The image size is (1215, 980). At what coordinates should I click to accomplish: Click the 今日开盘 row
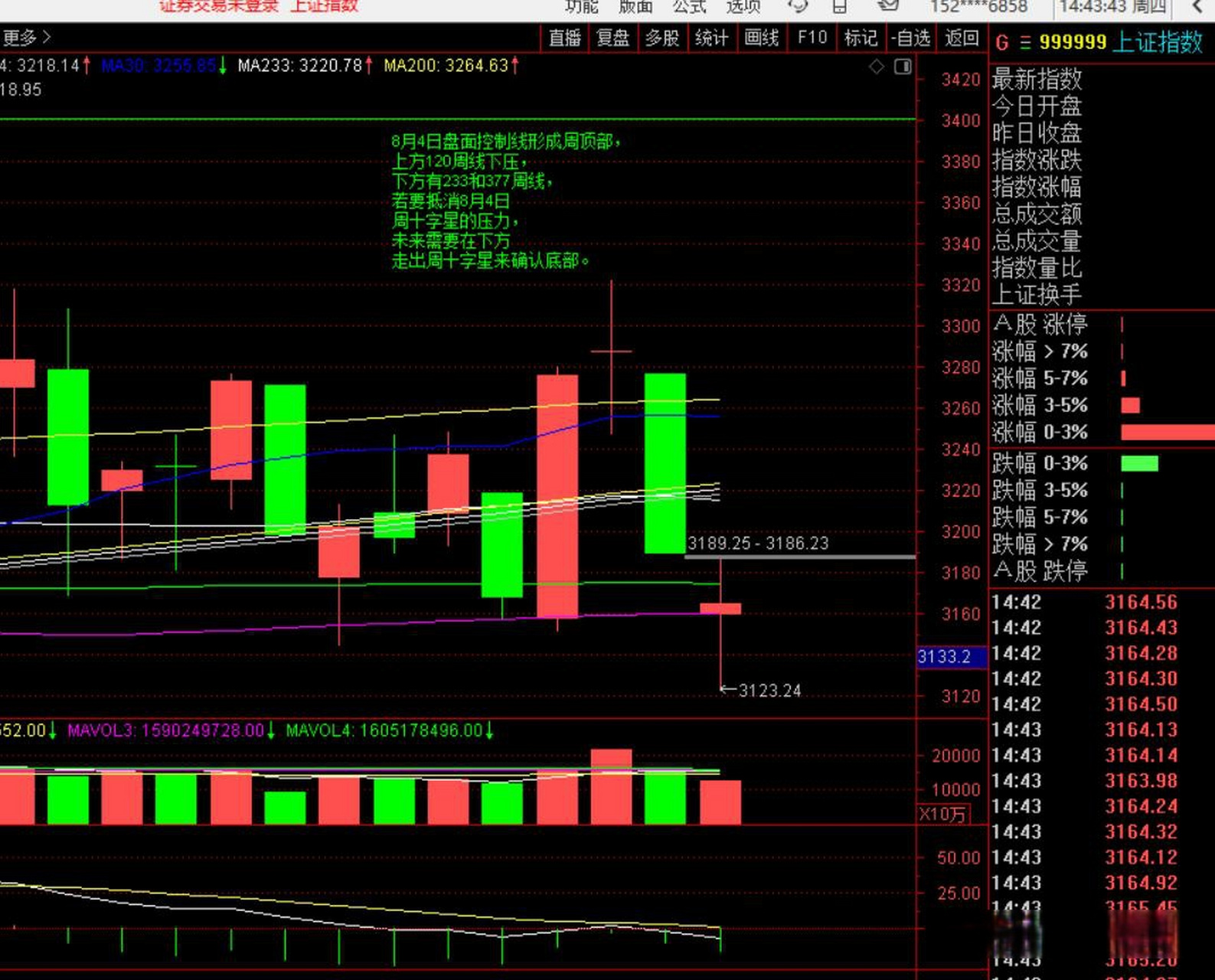point(1102,106)
